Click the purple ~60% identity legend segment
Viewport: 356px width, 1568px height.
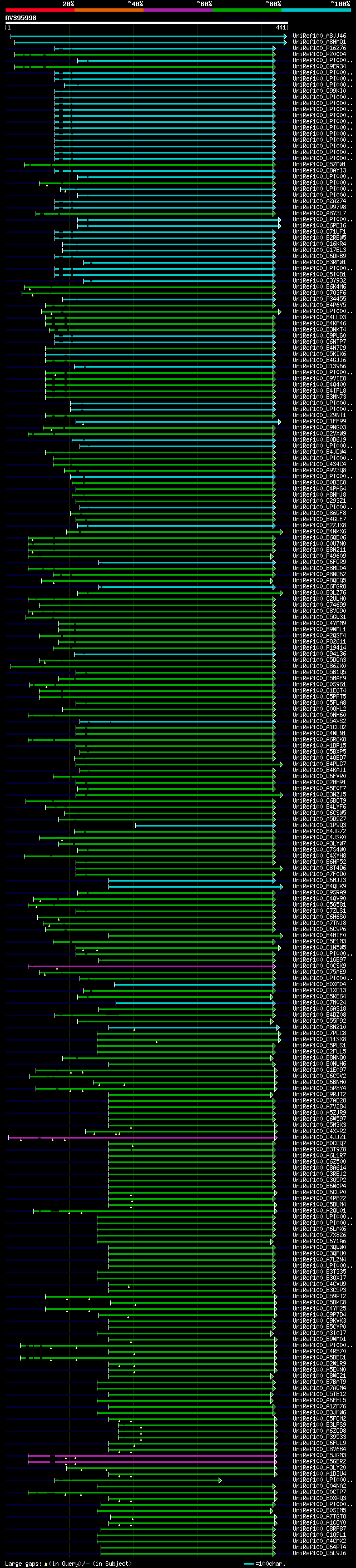[x=179, y=10]
